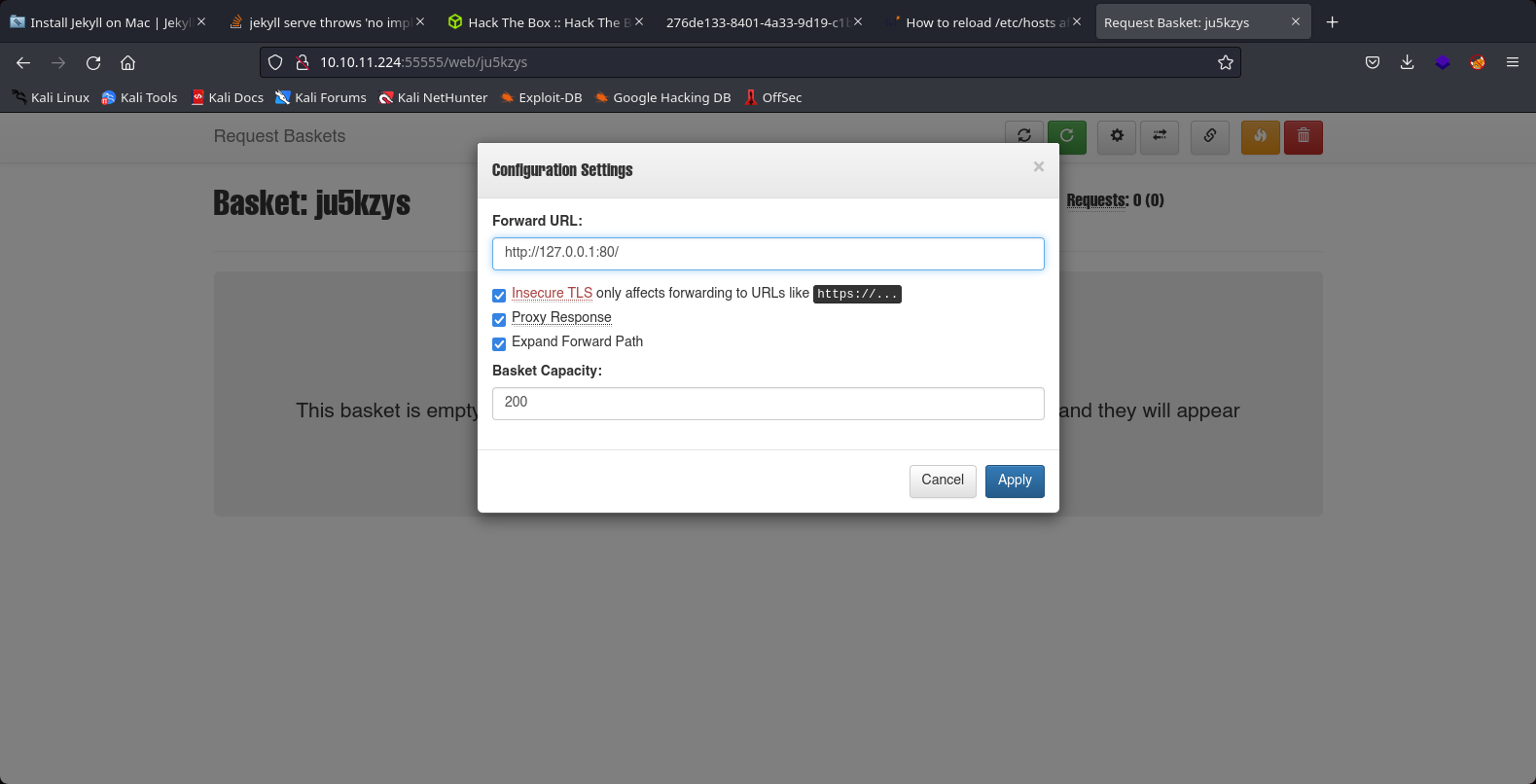Click the Requests: 0 (0) counter text
Image resolution: width=1536 pixels, height=784 pixels.
coord(1115,200)
